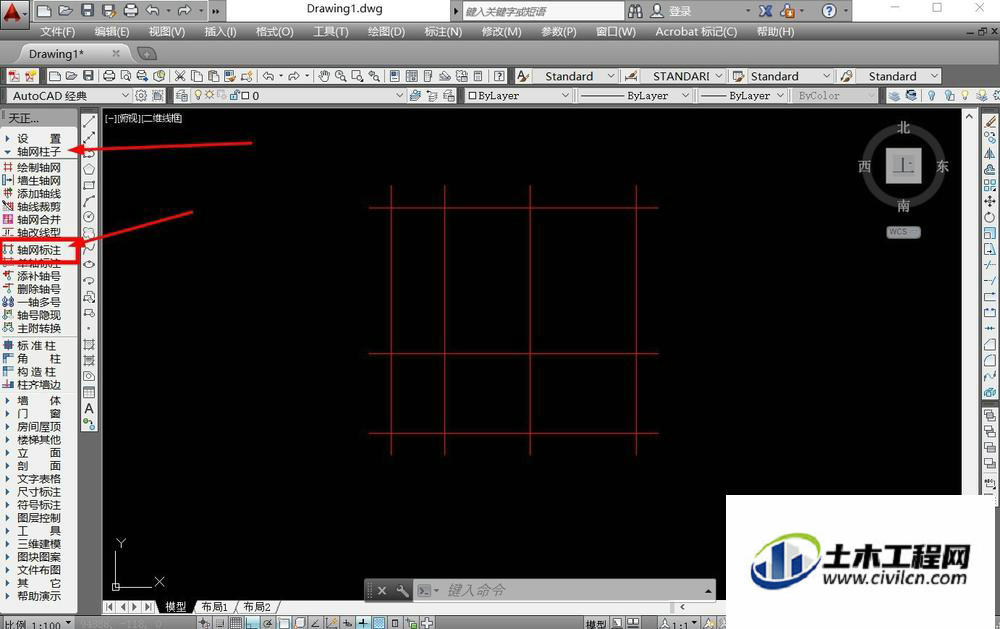Open the ByLayer color dropdown
Screen dimensions: 1000x629
tap(565, 95)
